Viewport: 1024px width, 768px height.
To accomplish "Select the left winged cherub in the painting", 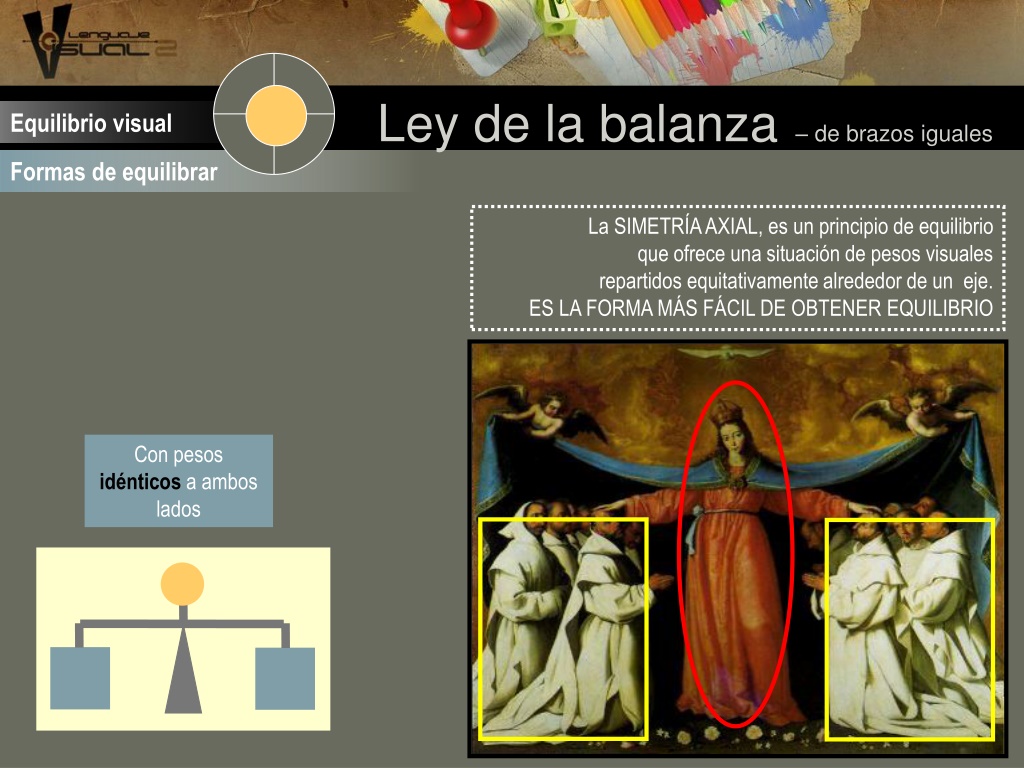I will [540, 413].
